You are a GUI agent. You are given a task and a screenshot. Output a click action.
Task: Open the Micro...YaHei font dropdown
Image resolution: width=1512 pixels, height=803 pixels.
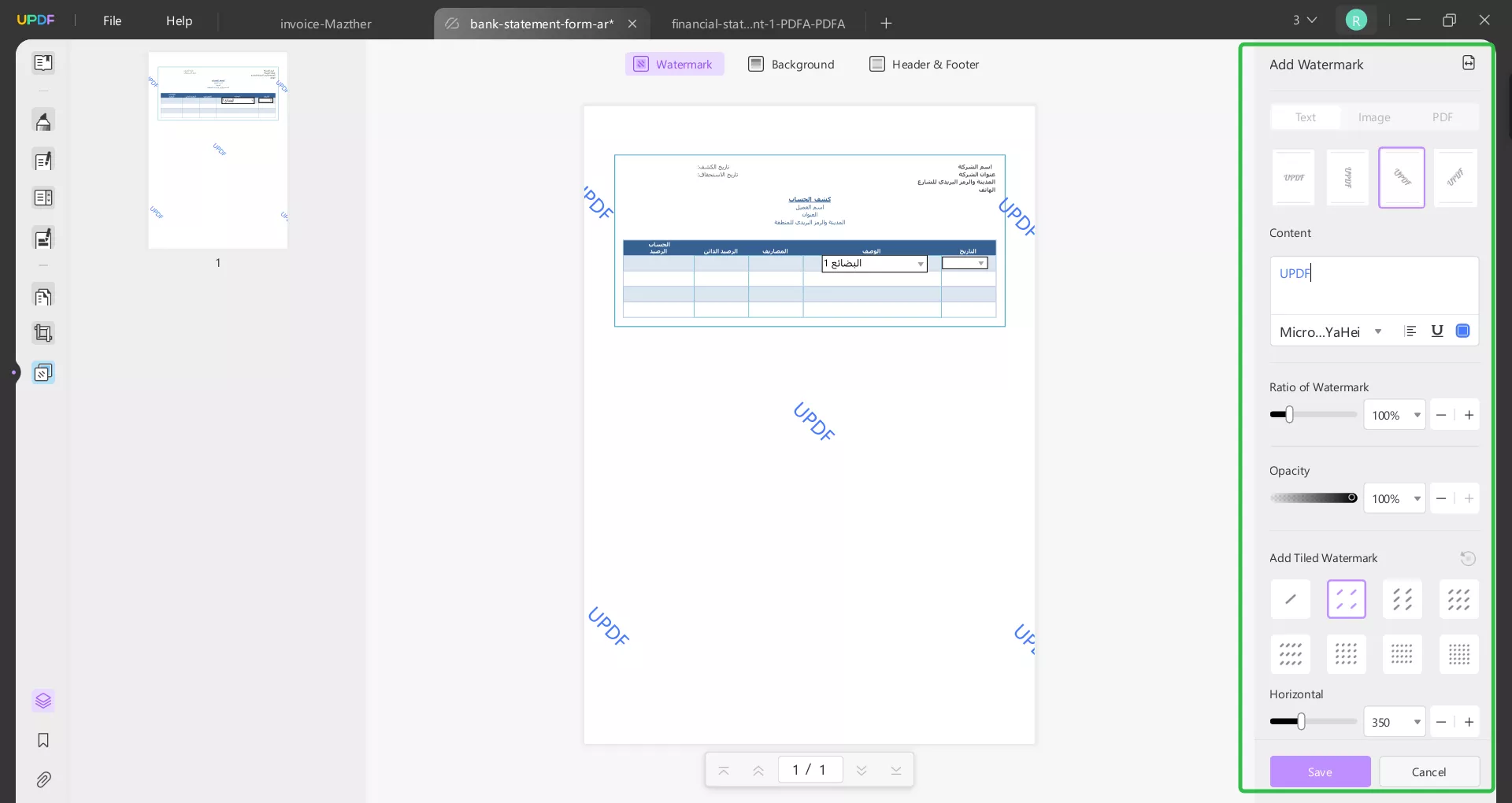tap(1331, 331)
